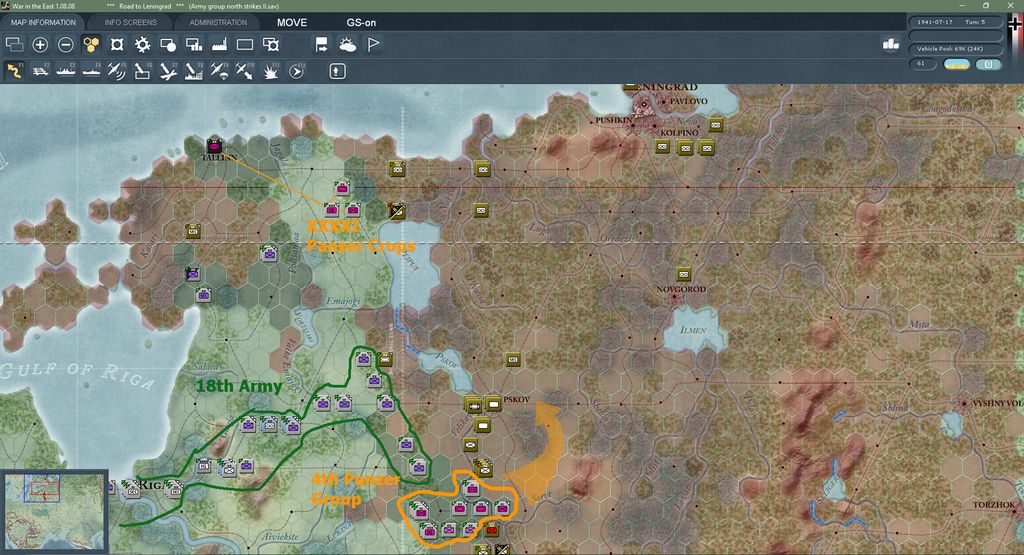1024x555 pixels.
Task: Select the unit counter north of Novgorod
Action: pyautogui.click(x=684, y=274)
